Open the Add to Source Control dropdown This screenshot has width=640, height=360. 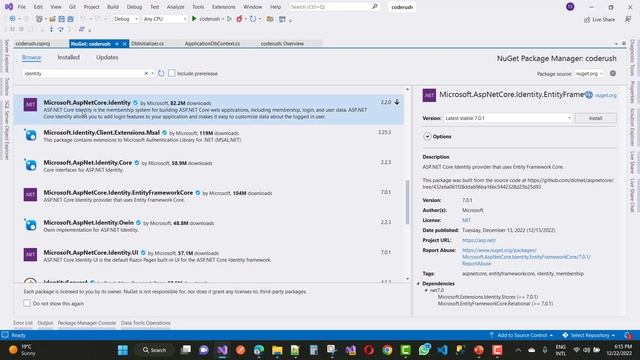(x=521, y=335)
